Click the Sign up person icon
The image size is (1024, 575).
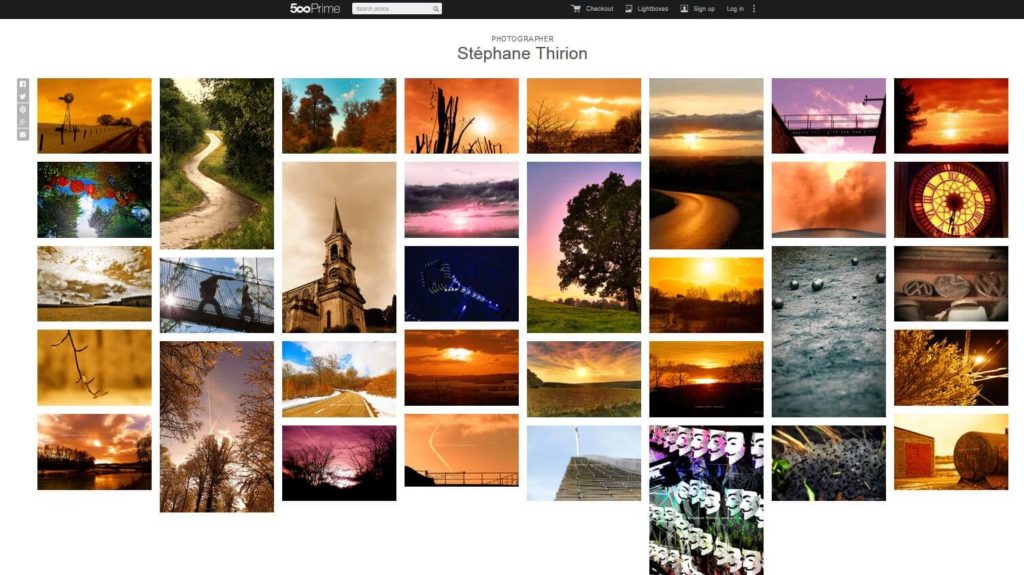coord(684,8)
